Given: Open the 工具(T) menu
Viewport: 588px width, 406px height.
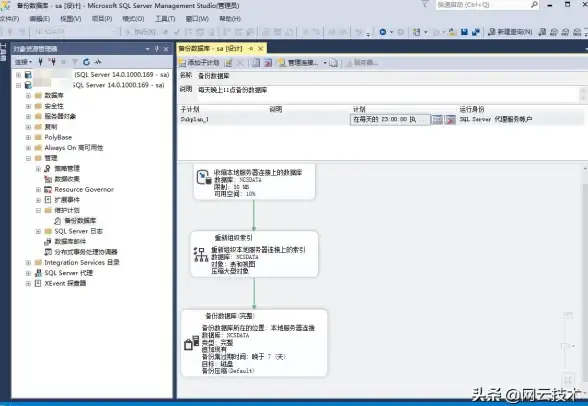Looking at the screenshot, I should click(x=165, y=19).
